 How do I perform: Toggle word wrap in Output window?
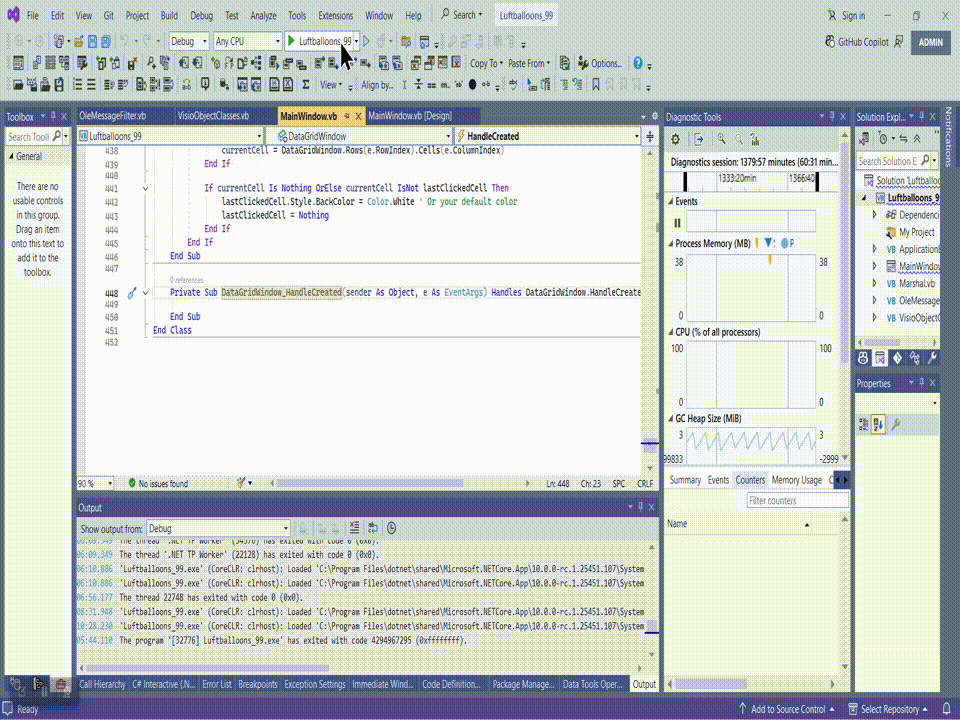click(372, 528)
